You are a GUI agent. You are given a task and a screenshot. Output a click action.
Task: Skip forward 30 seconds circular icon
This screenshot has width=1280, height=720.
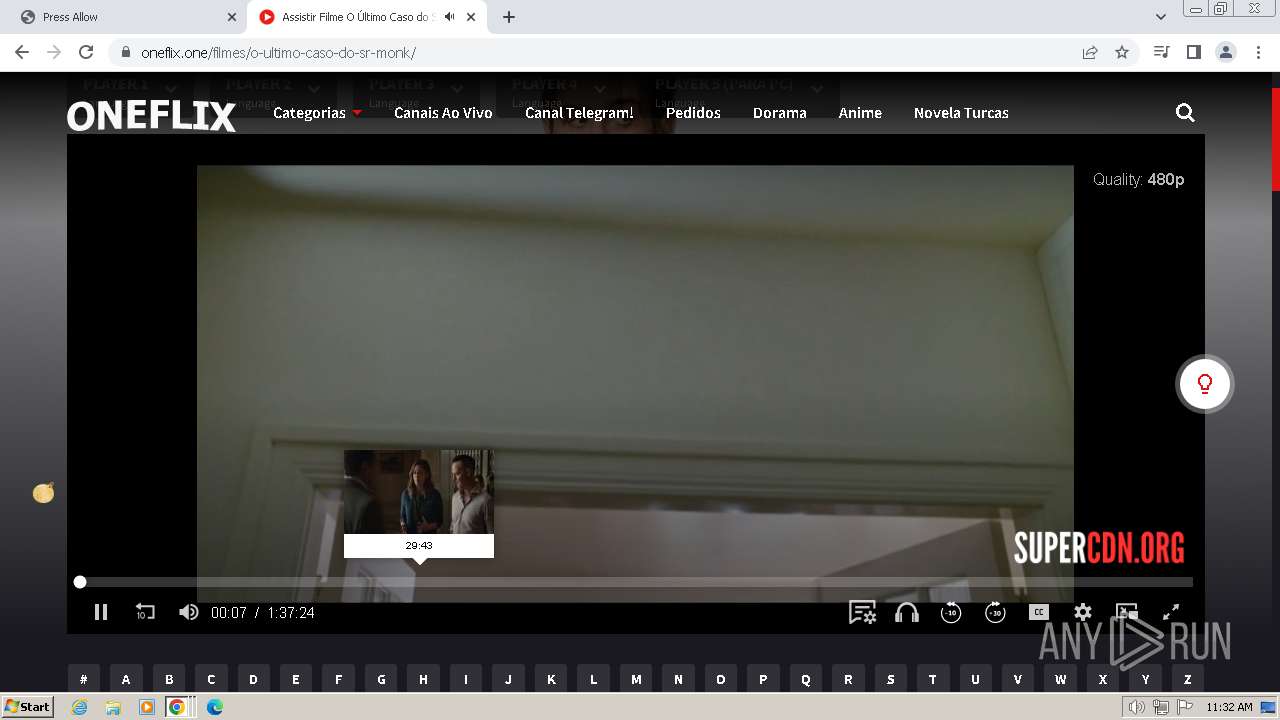(995, 612)
